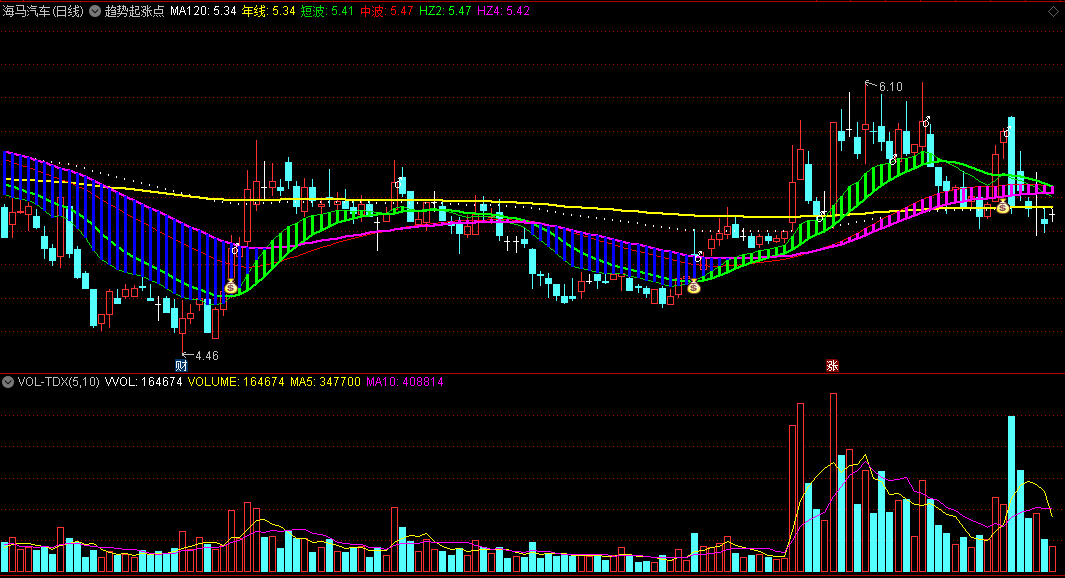The width and height of the screenshot is (1065, 578).
Task: Click the MA10: 408814 volume label
Action: pos(405,382)
